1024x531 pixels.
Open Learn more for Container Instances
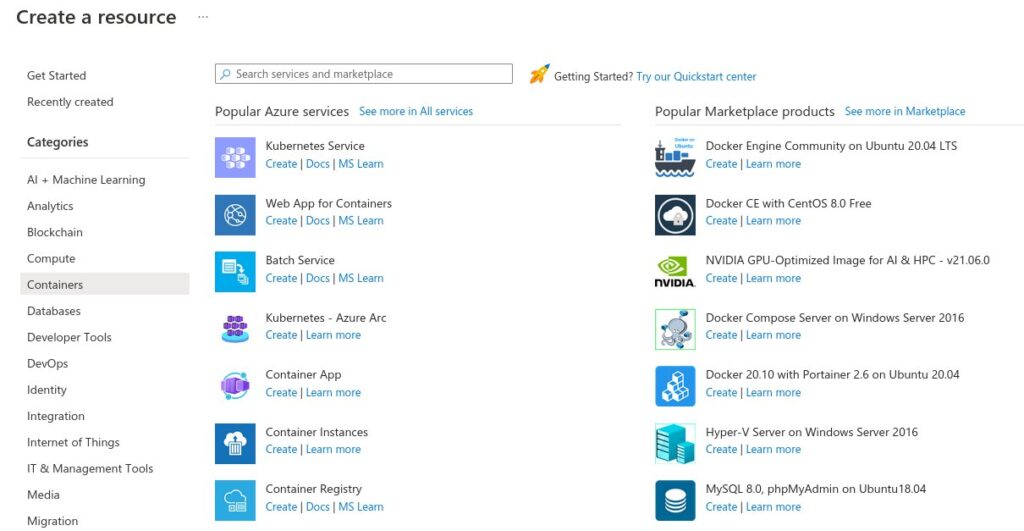click(334, 449)
